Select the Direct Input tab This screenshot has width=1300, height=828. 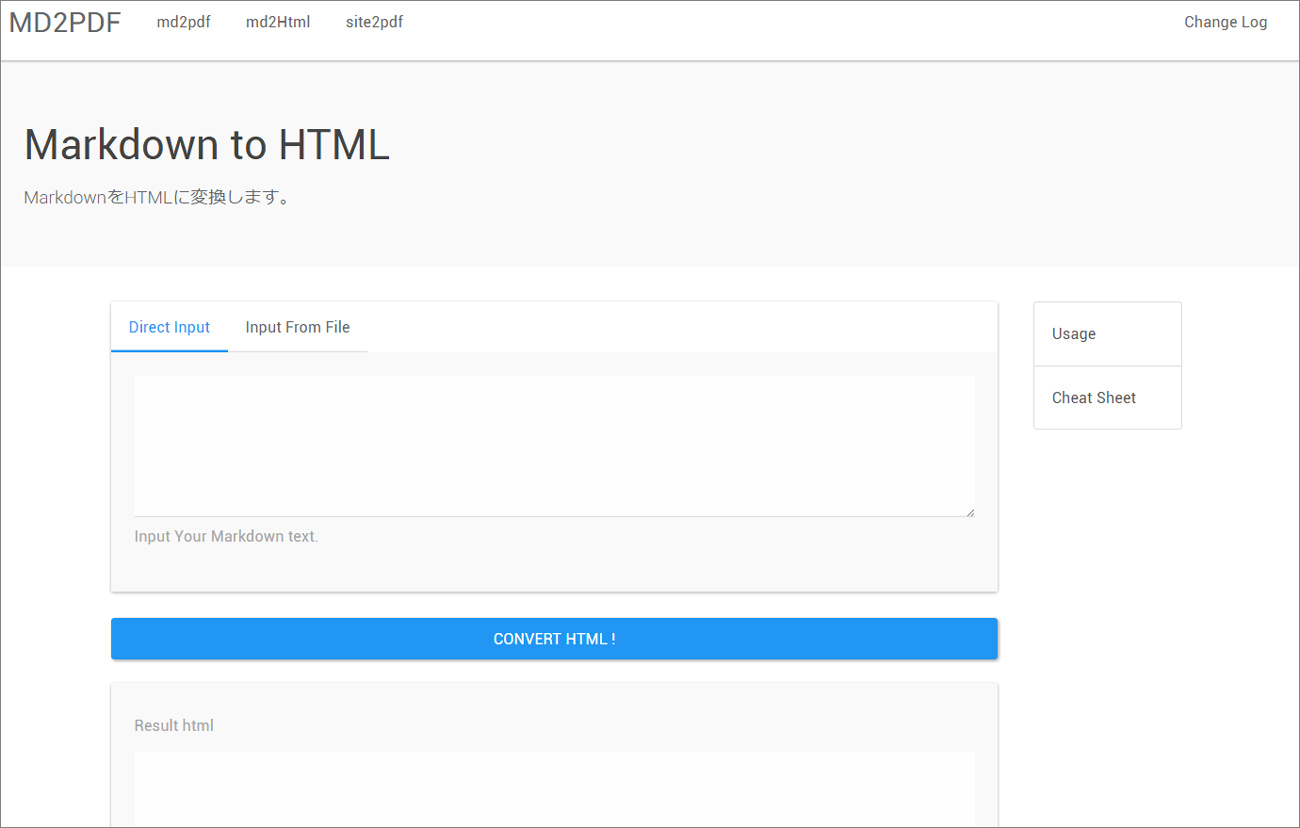coord(169,327)
